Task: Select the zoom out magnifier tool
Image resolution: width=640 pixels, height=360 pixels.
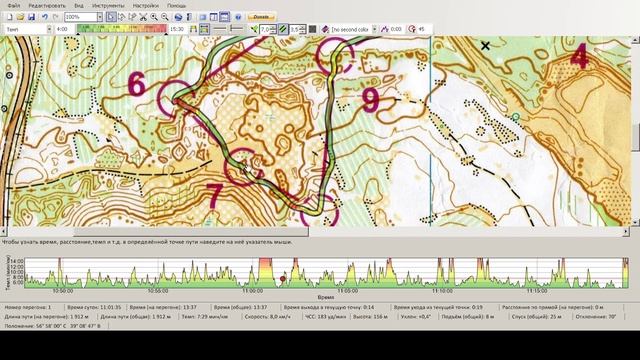Action: pos(164,17)
